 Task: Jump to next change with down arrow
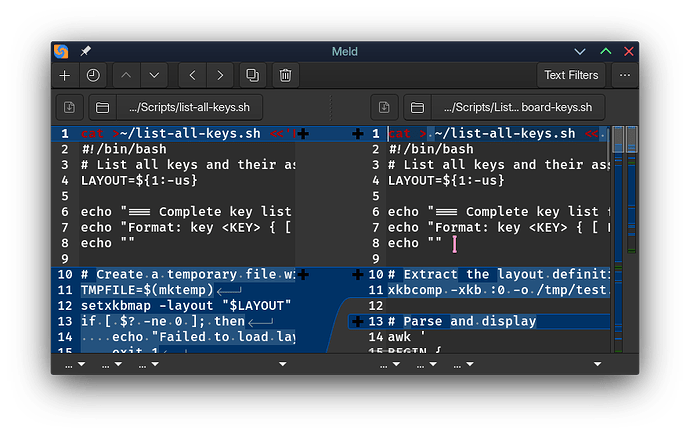(154, 75)
